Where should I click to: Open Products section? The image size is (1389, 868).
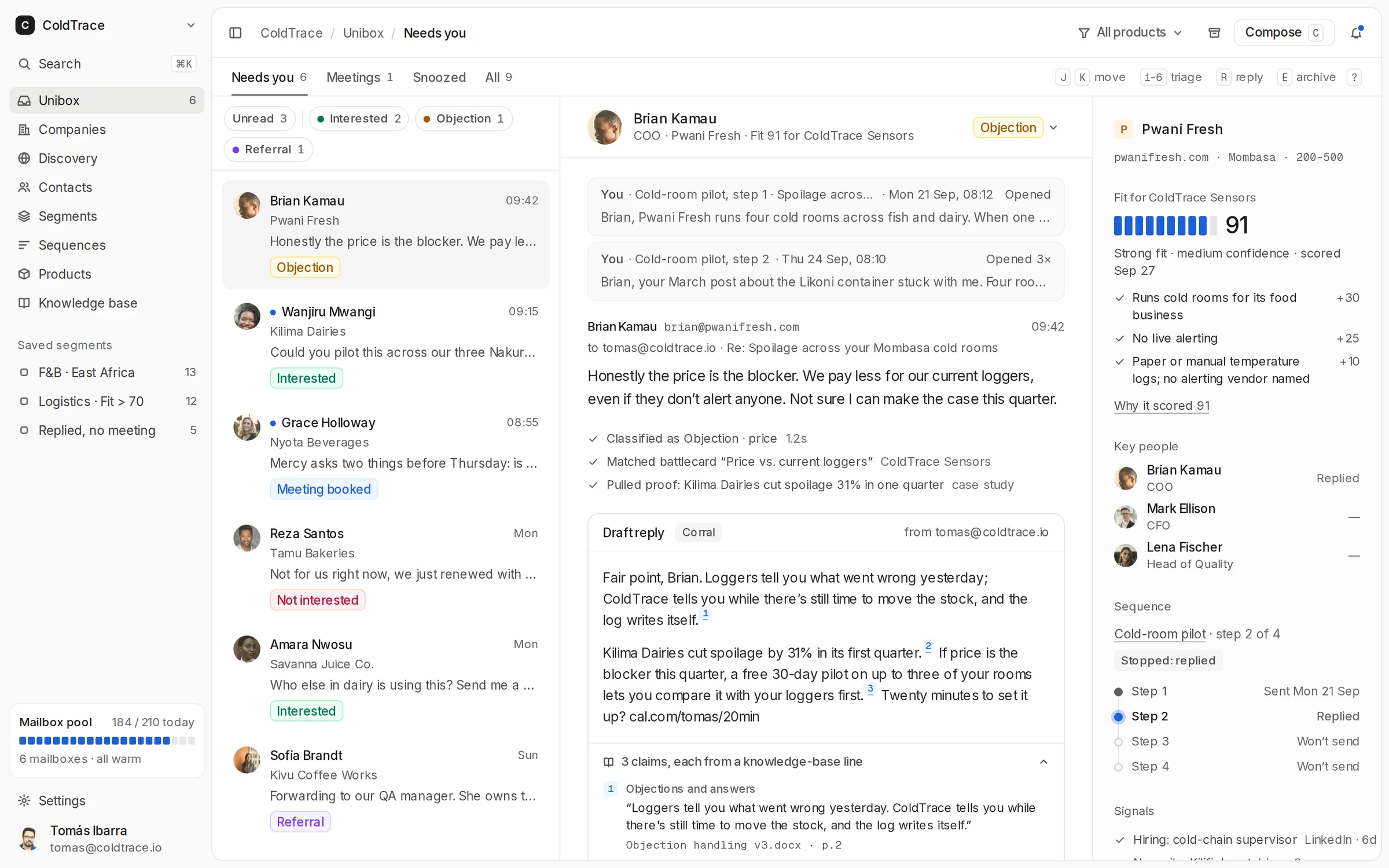click(107, 274)
